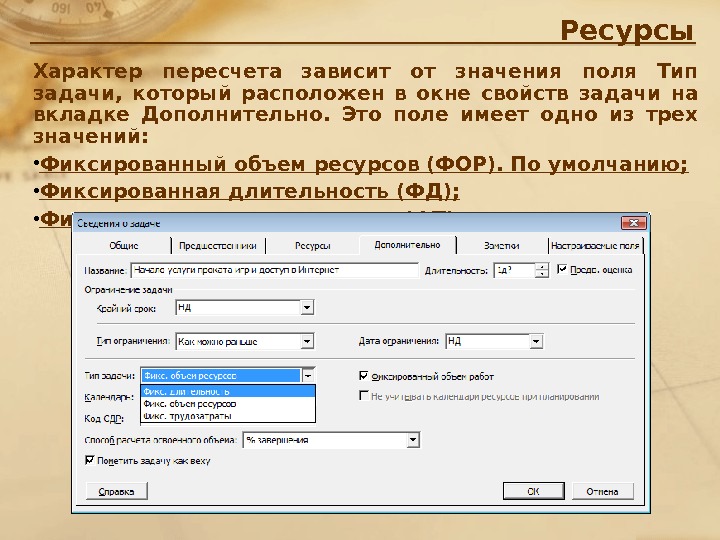Click the Справка button

[117, 491]
